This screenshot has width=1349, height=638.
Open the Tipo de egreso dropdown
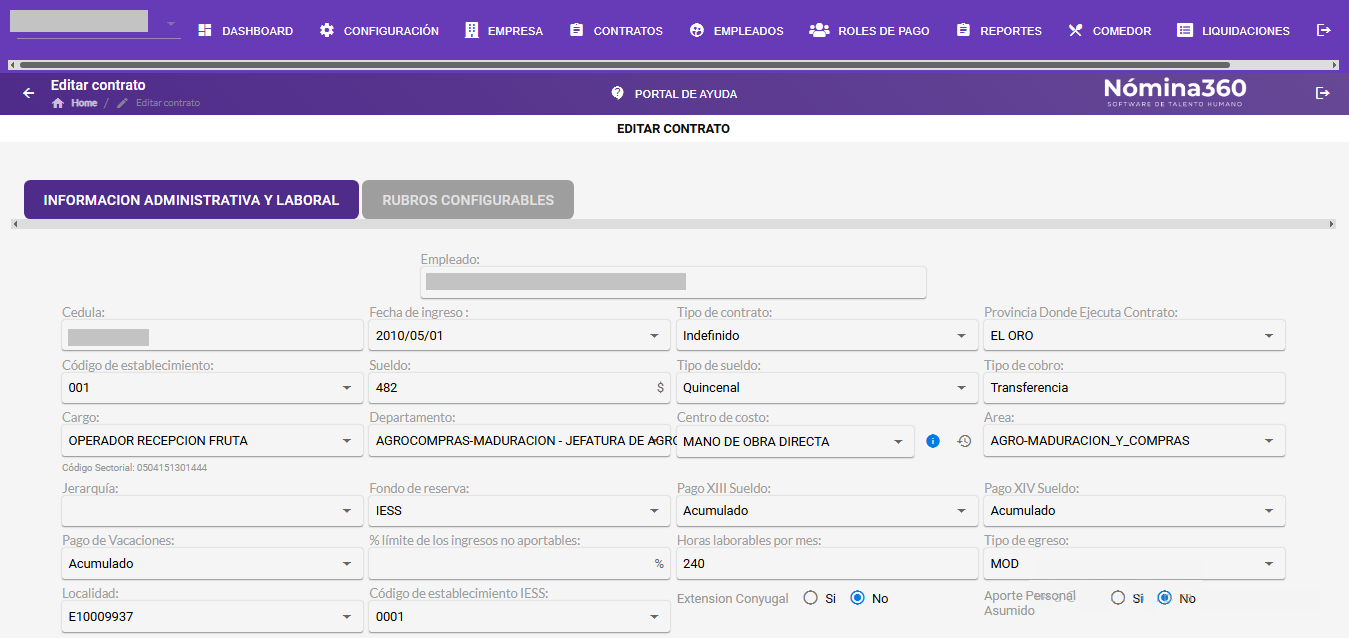tap(1269, 564)
